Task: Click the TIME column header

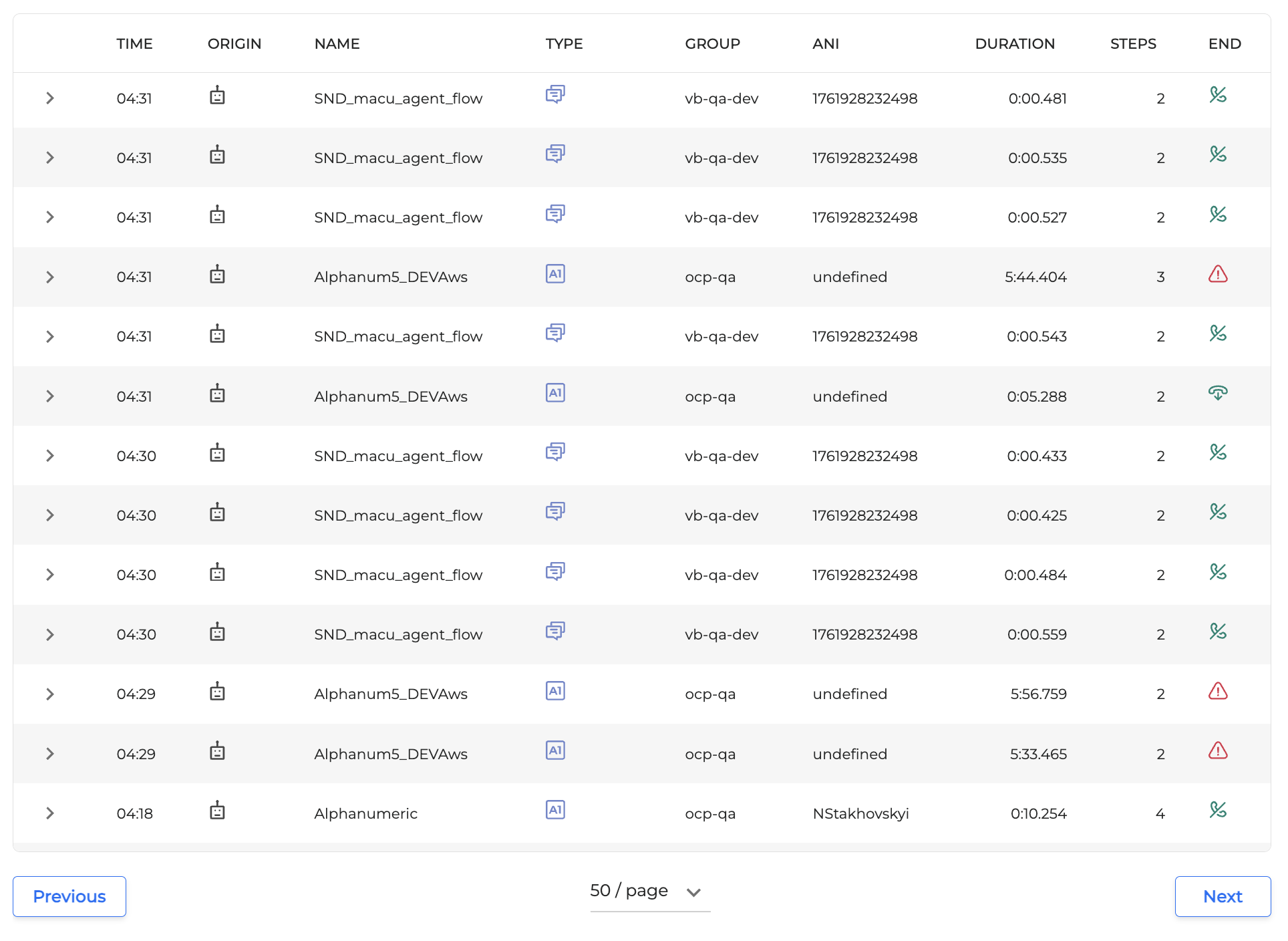Action: pos(134,44)
